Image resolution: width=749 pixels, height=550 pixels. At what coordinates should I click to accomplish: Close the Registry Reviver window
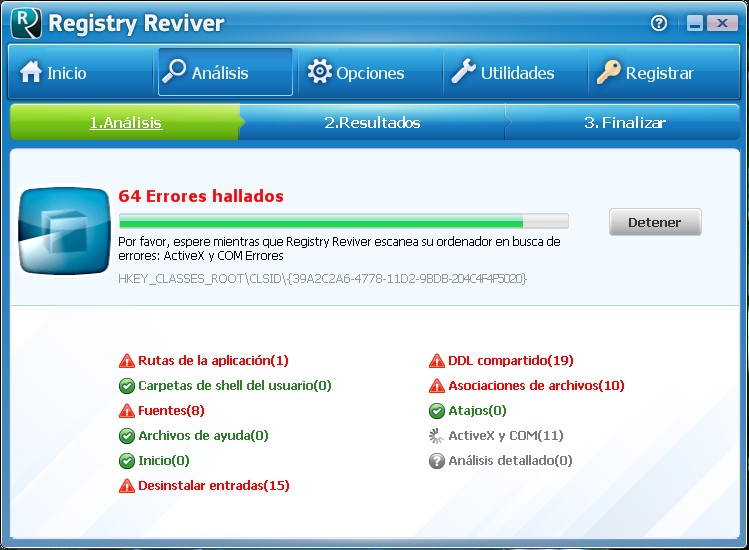pyautogui.click(x=722, y=23)
